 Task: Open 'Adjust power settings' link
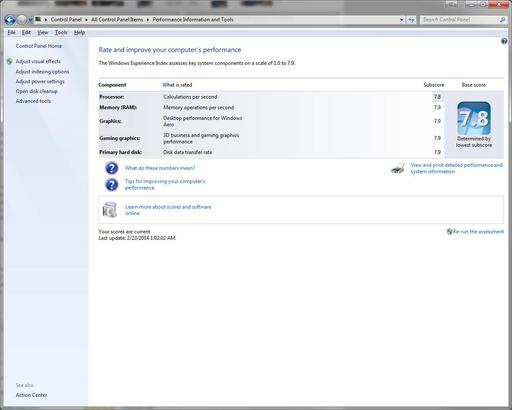[40, 81]
